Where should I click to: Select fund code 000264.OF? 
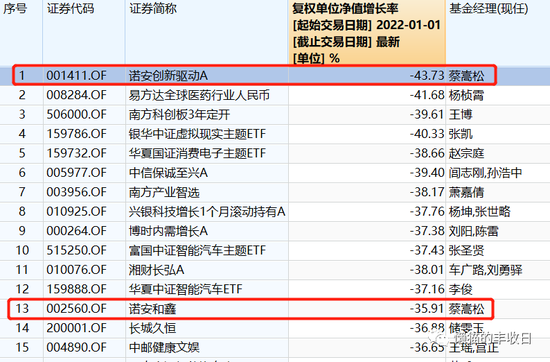click(76, 231)
